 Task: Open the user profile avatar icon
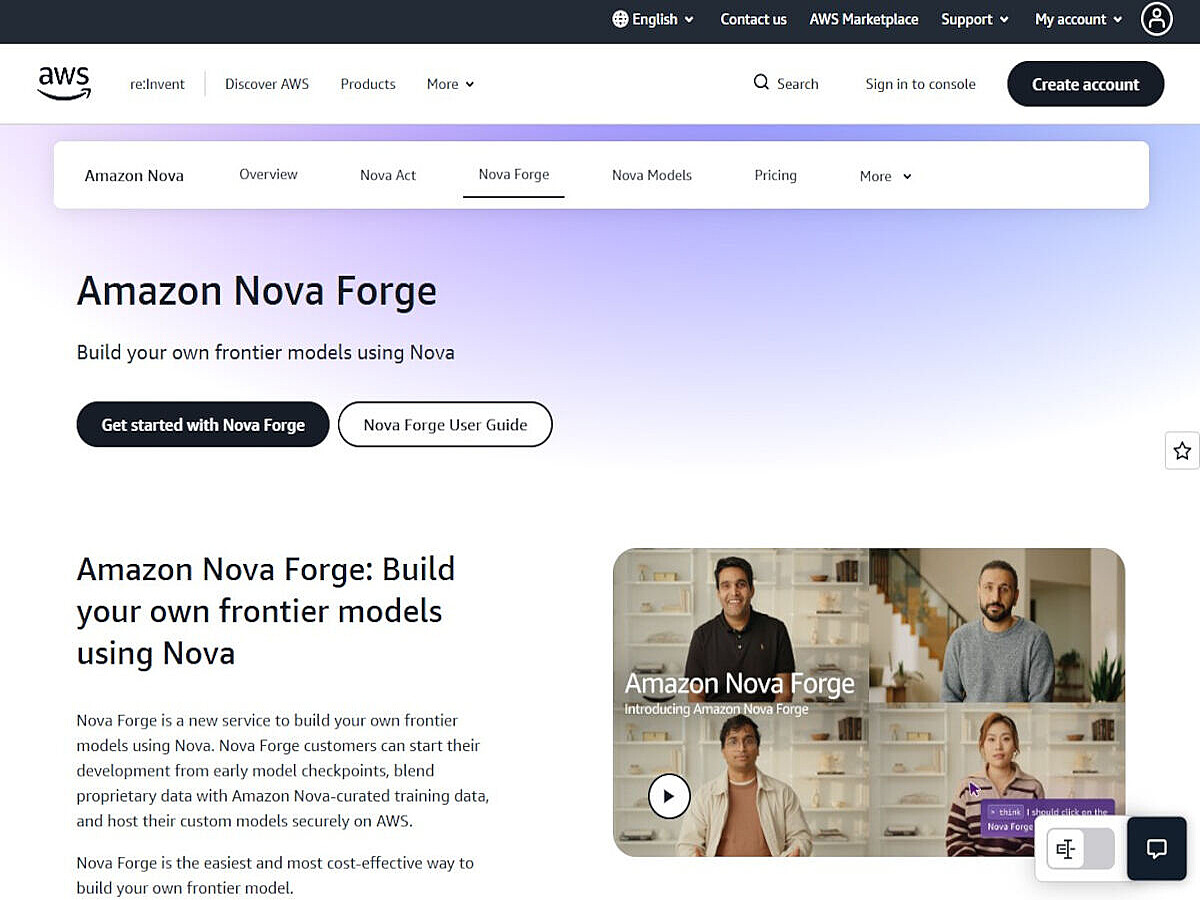pos(1157,19)
